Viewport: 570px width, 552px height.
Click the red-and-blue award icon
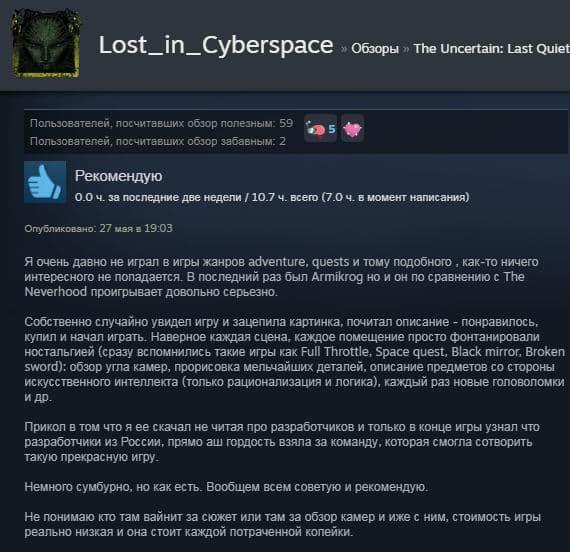315,129
